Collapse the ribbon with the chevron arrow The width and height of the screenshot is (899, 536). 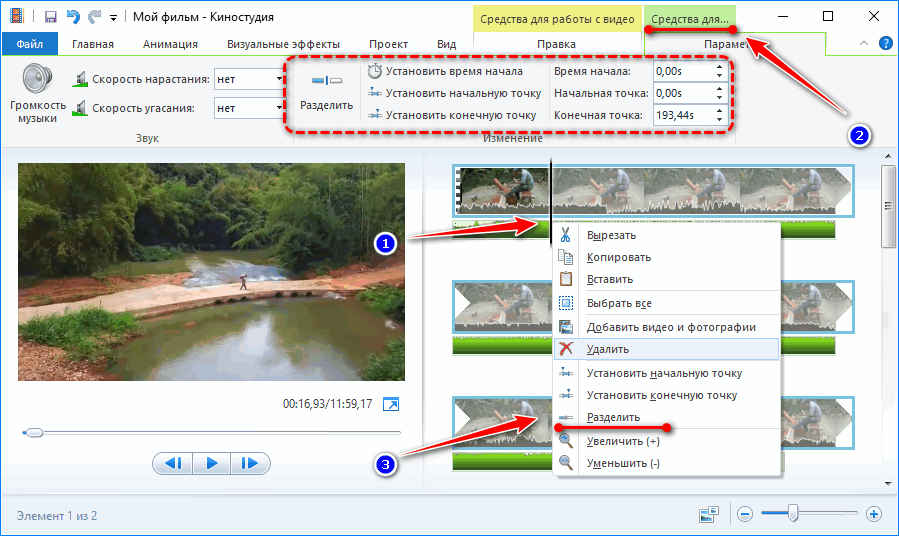864,44
